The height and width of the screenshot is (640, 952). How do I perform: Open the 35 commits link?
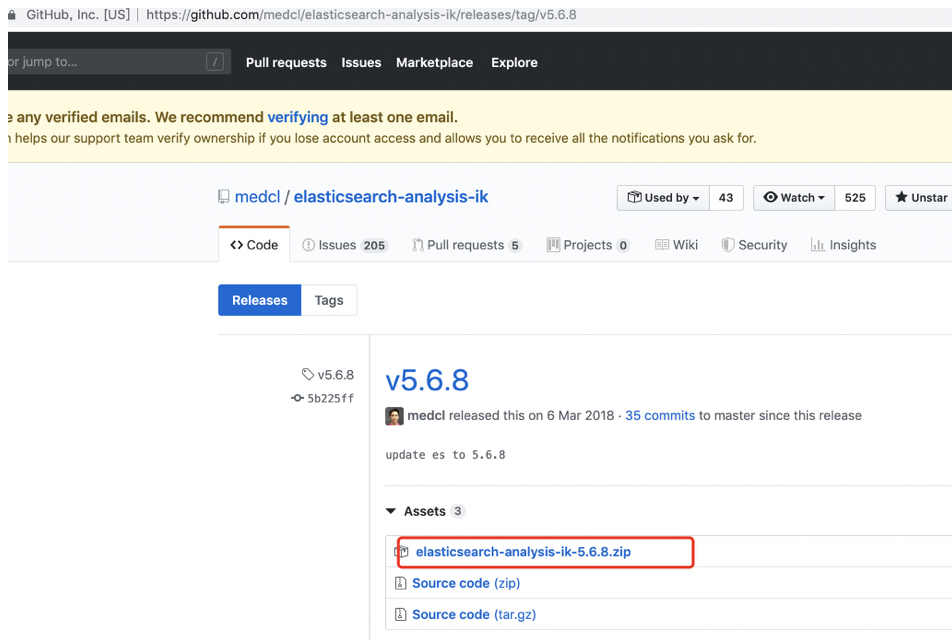(660, 415)
